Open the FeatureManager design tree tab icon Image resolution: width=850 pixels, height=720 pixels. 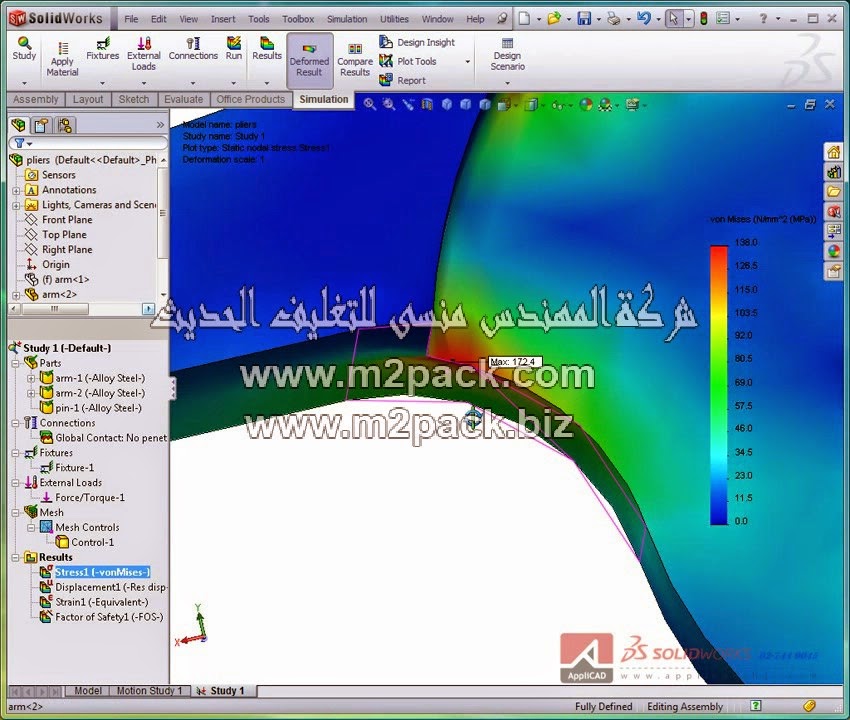pyautogui.click(x=18, y=126)
